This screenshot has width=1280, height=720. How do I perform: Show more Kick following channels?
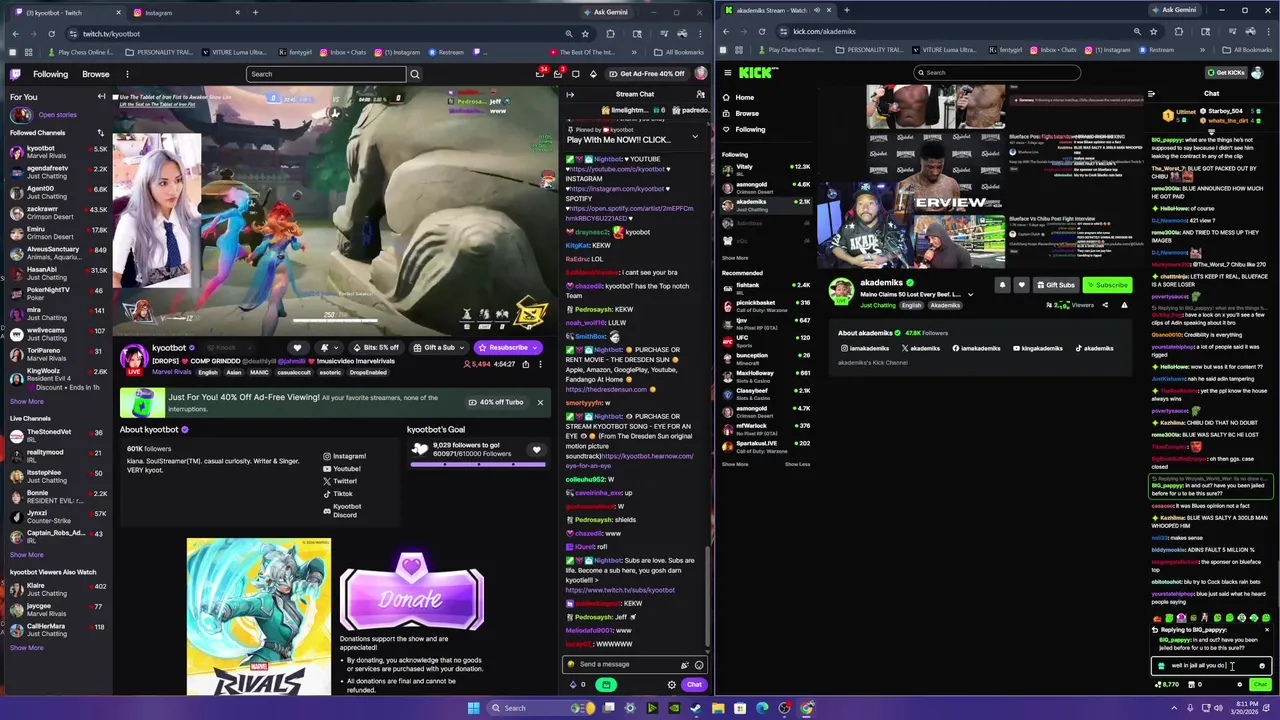point(735,258)
